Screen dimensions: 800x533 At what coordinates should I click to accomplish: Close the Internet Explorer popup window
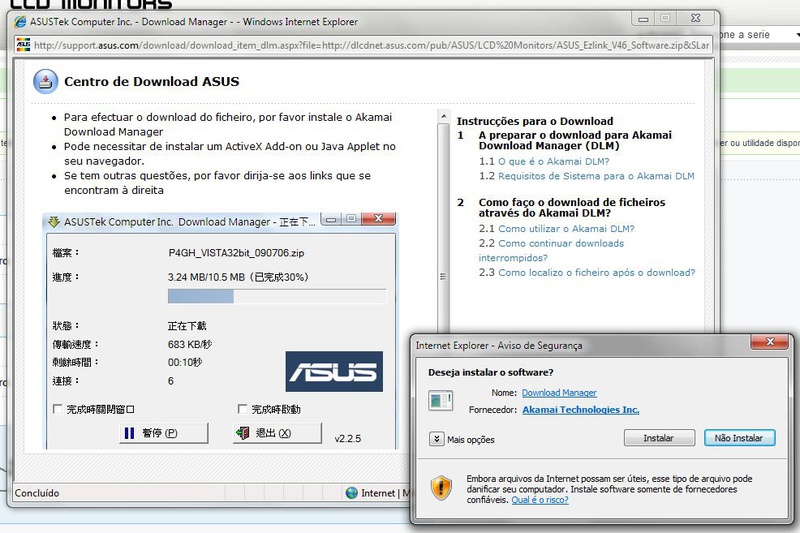pyautogui.click(x=695, y=18)
